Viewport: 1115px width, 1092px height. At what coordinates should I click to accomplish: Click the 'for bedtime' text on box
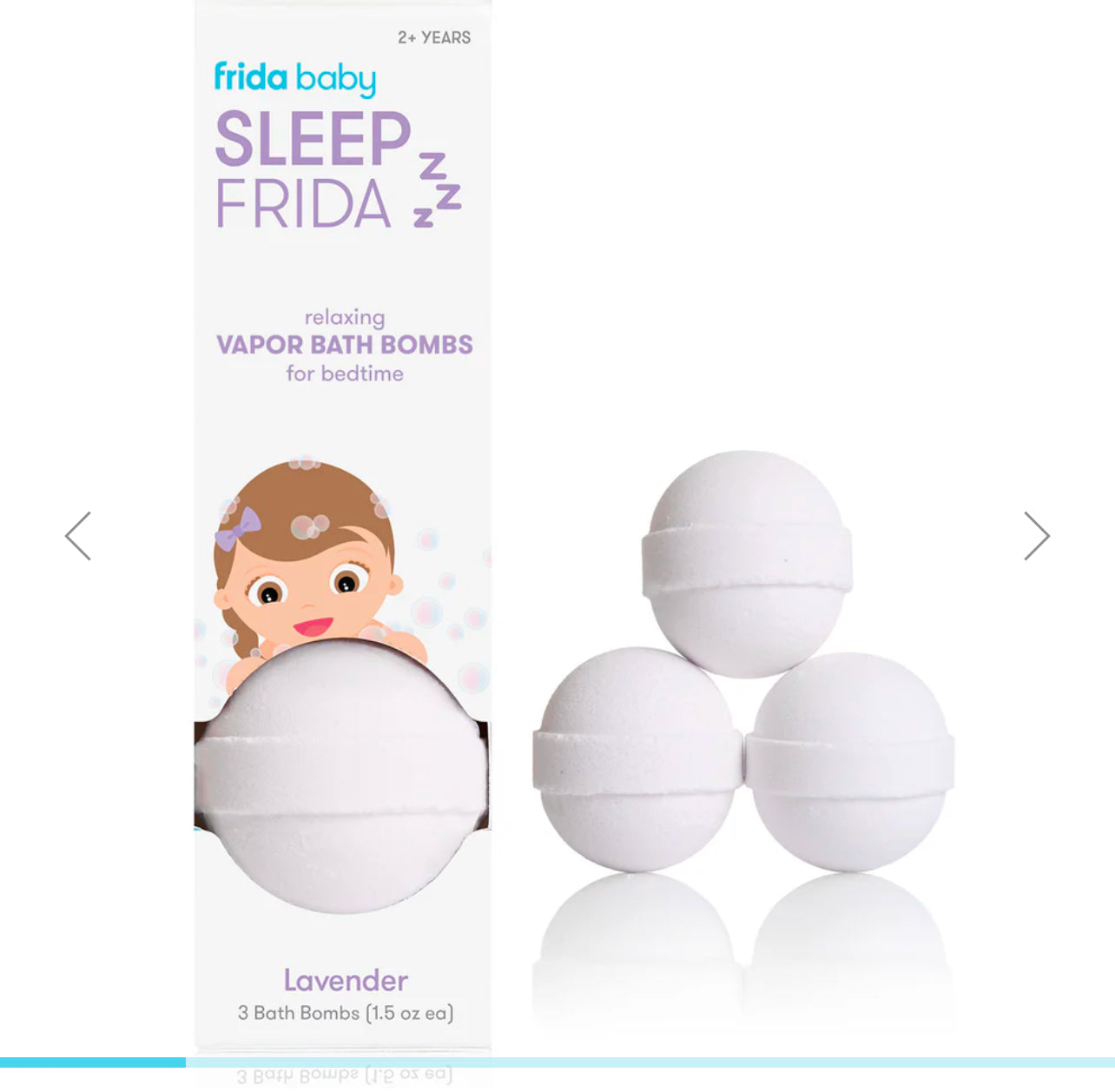[345, 374]
